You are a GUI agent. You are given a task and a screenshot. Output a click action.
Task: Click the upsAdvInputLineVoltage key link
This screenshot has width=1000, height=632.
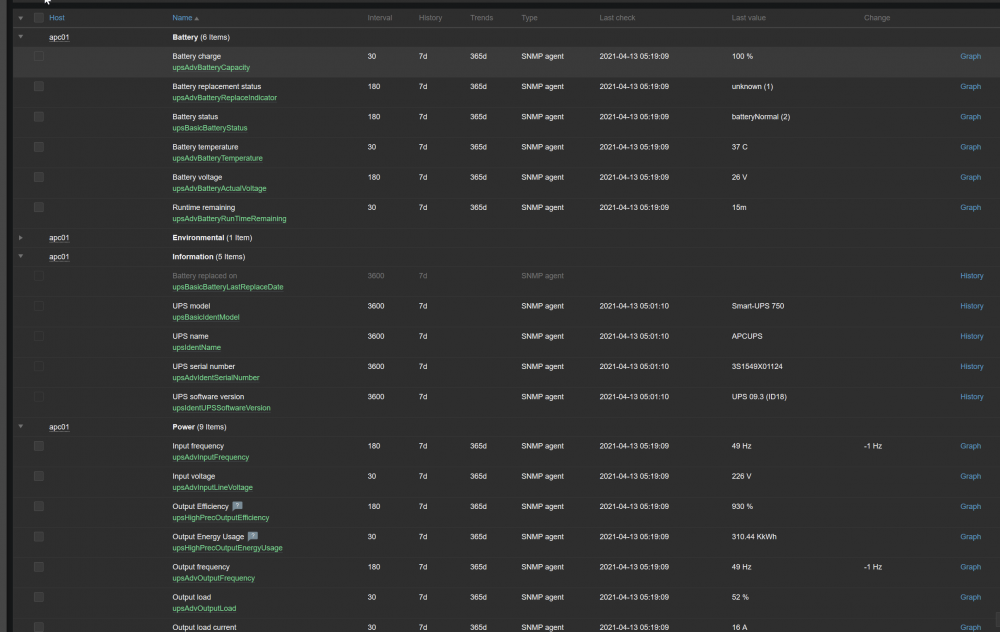coord(212,487)
